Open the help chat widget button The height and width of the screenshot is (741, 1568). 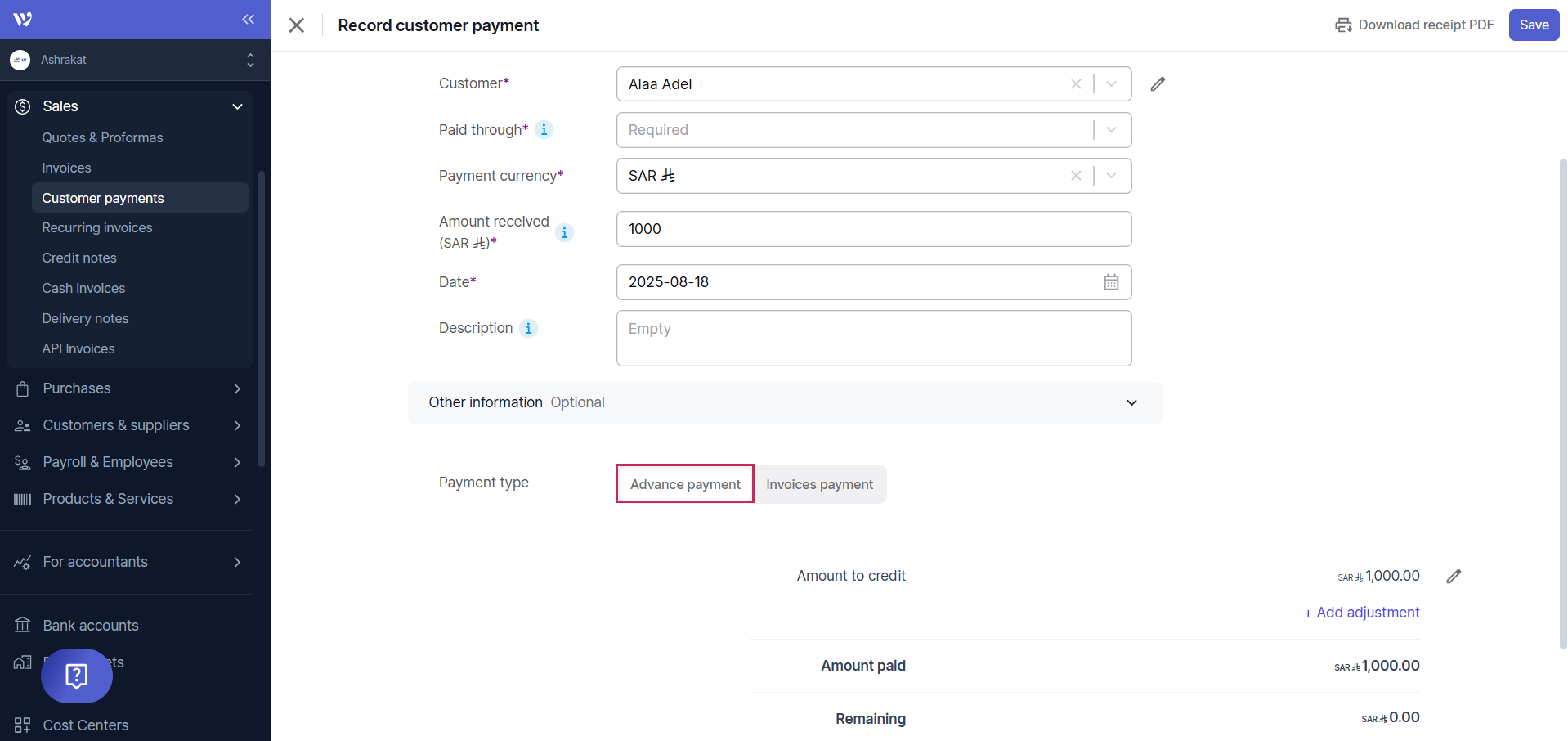(x=77, y=676)
